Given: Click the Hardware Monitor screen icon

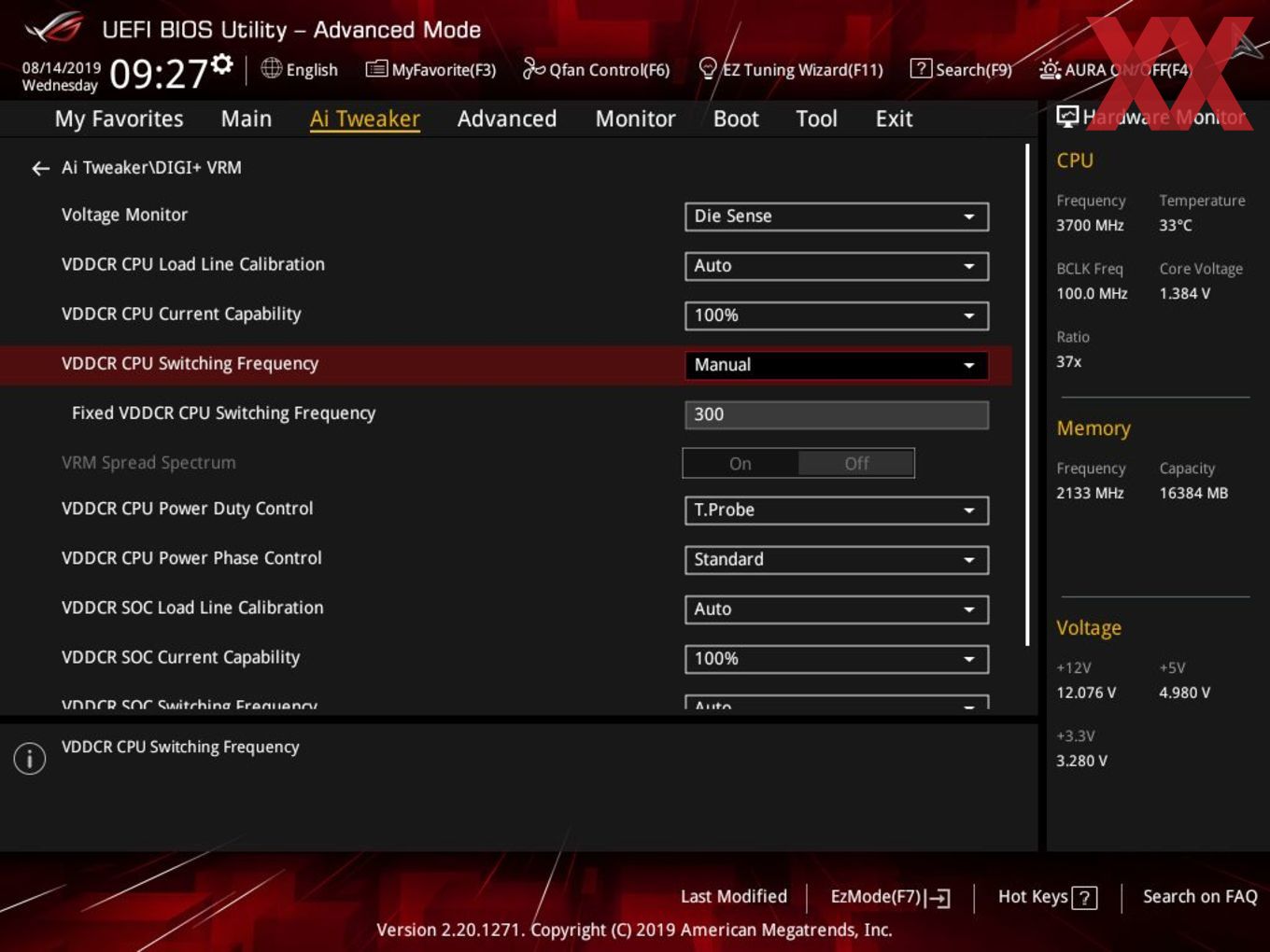Looking at the screenshot, I should tap(1067, 116).
